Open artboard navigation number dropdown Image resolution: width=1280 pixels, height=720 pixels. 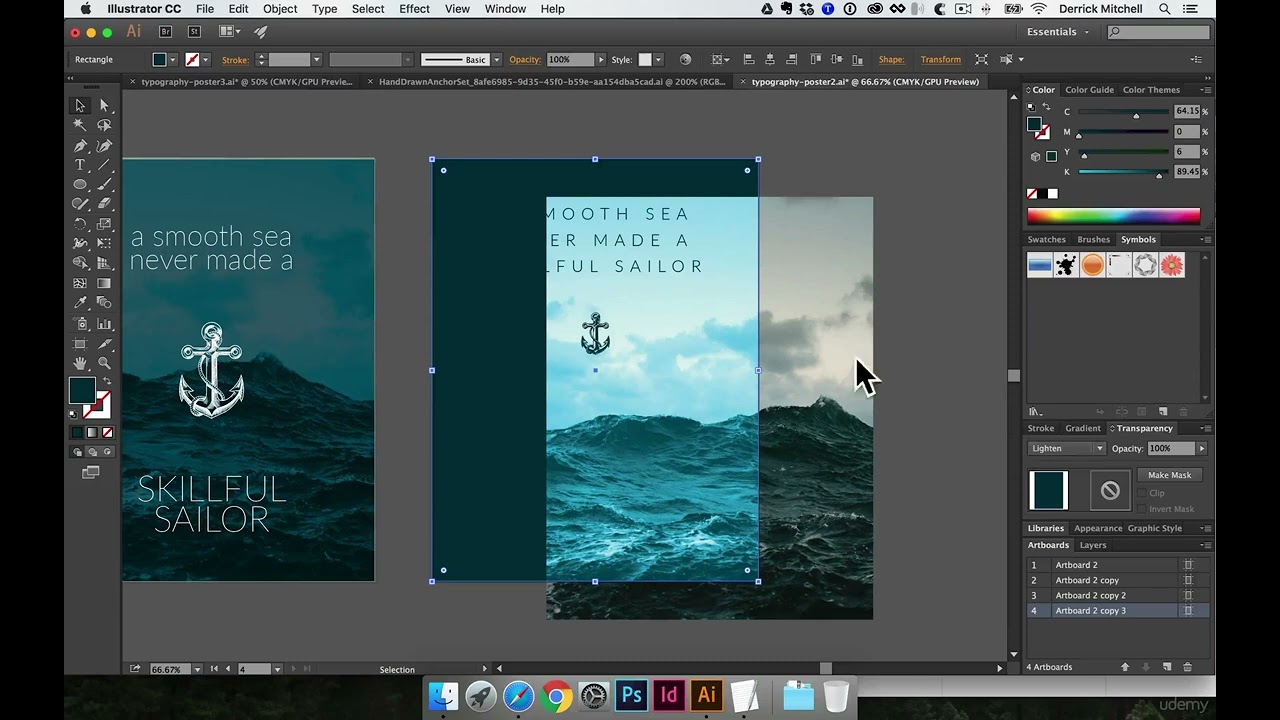(x=277, y=669)
